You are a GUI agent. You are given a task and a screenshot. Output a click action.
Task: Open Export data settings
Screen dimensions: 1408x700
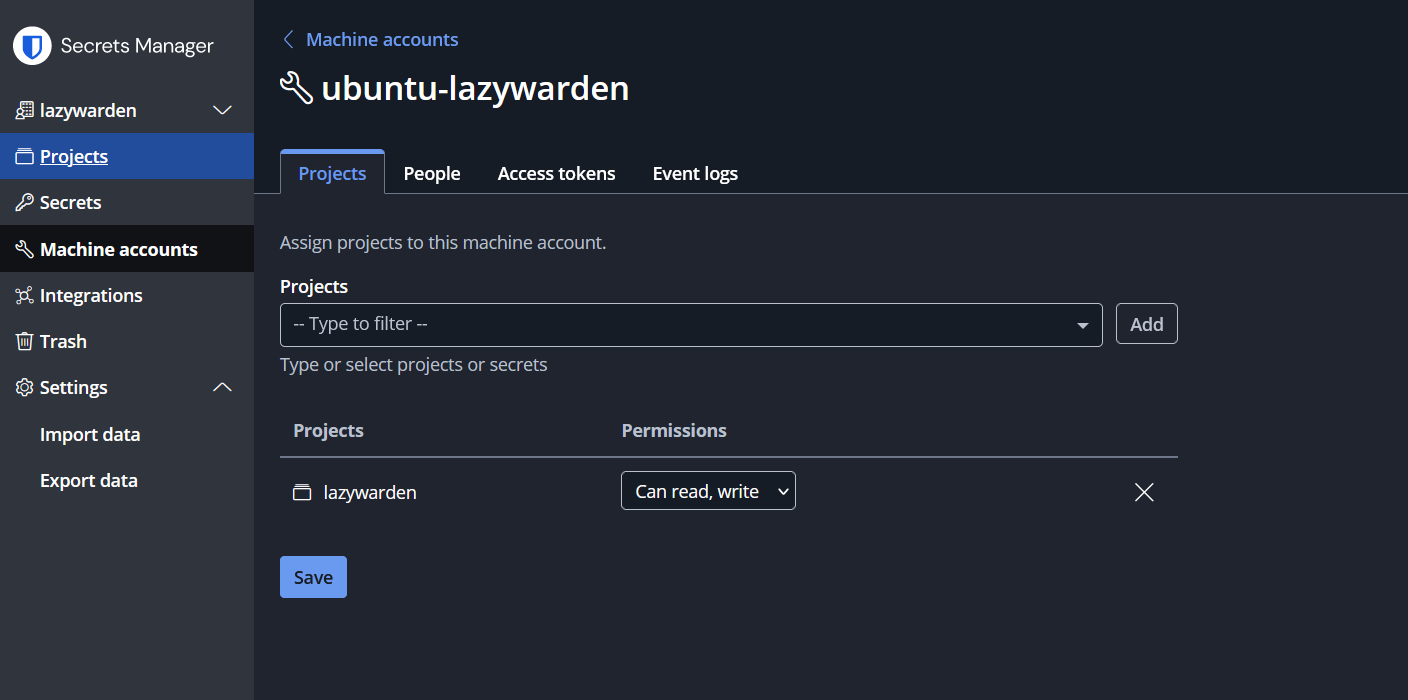tap(89, 480)
